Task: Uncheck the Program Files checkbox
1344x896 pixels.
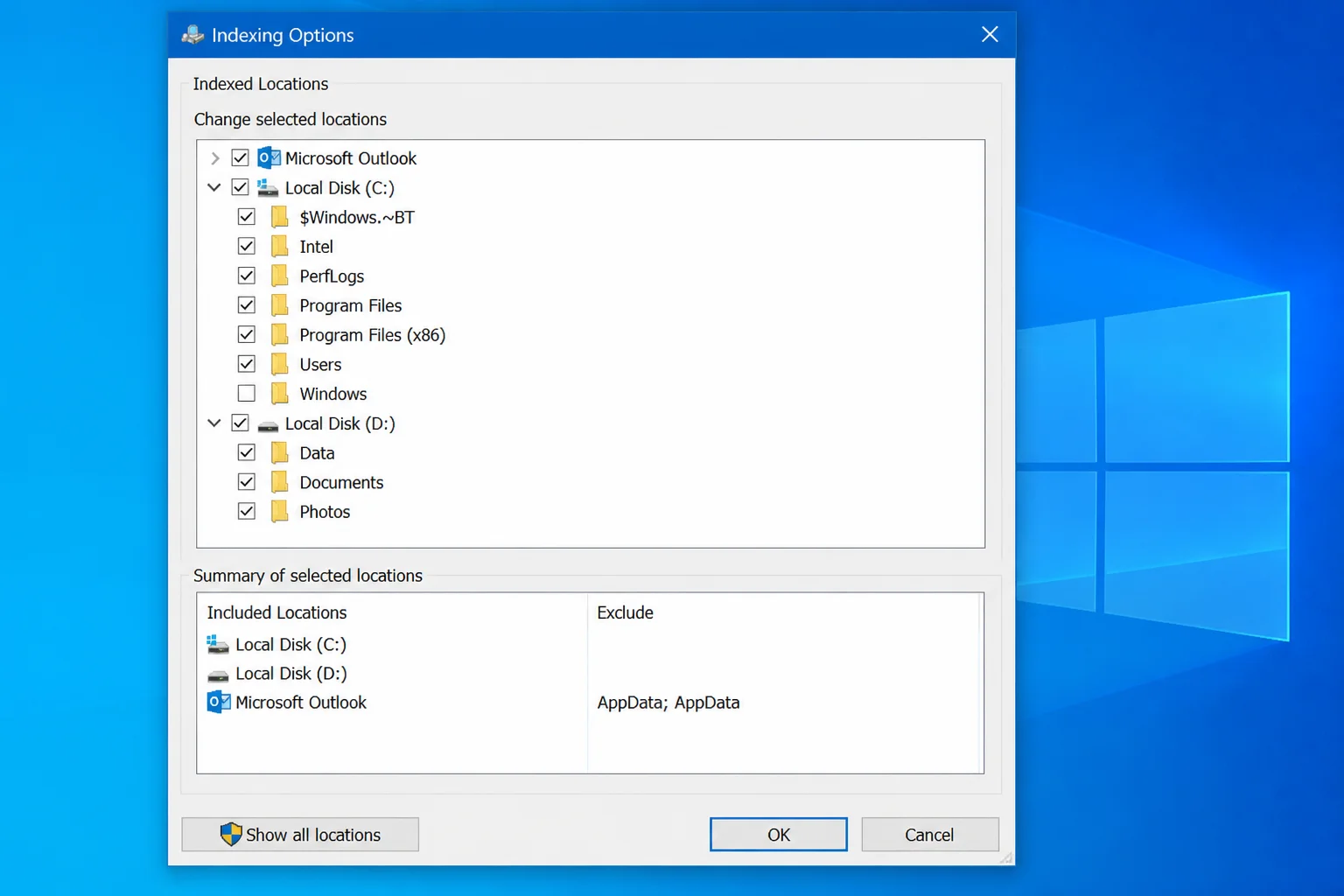Action: [247, 305]
